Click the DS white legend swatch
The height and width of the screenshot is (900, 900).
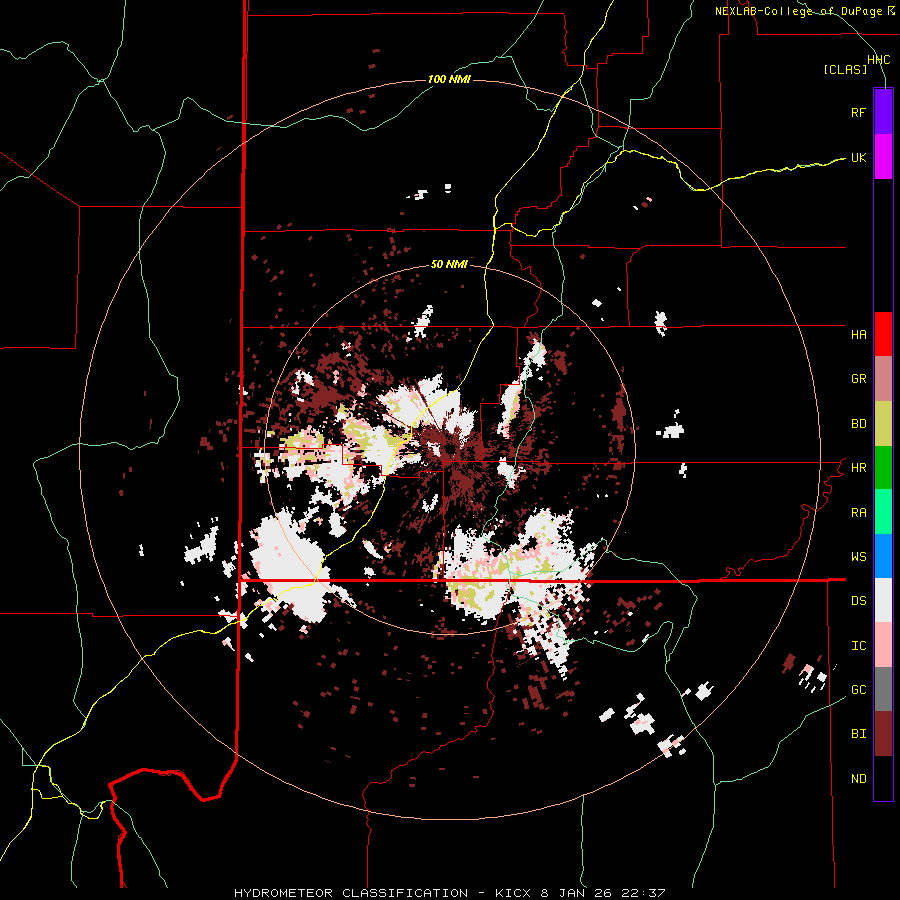click(x=883, y=600)
